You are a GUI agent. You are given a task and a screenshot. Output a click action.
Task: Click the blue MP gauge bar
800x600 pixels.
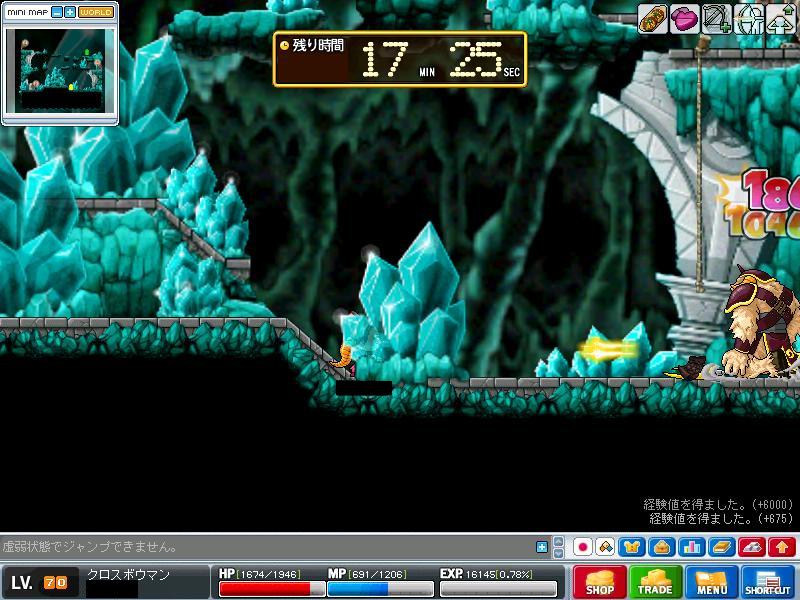(x=380, y=589)
